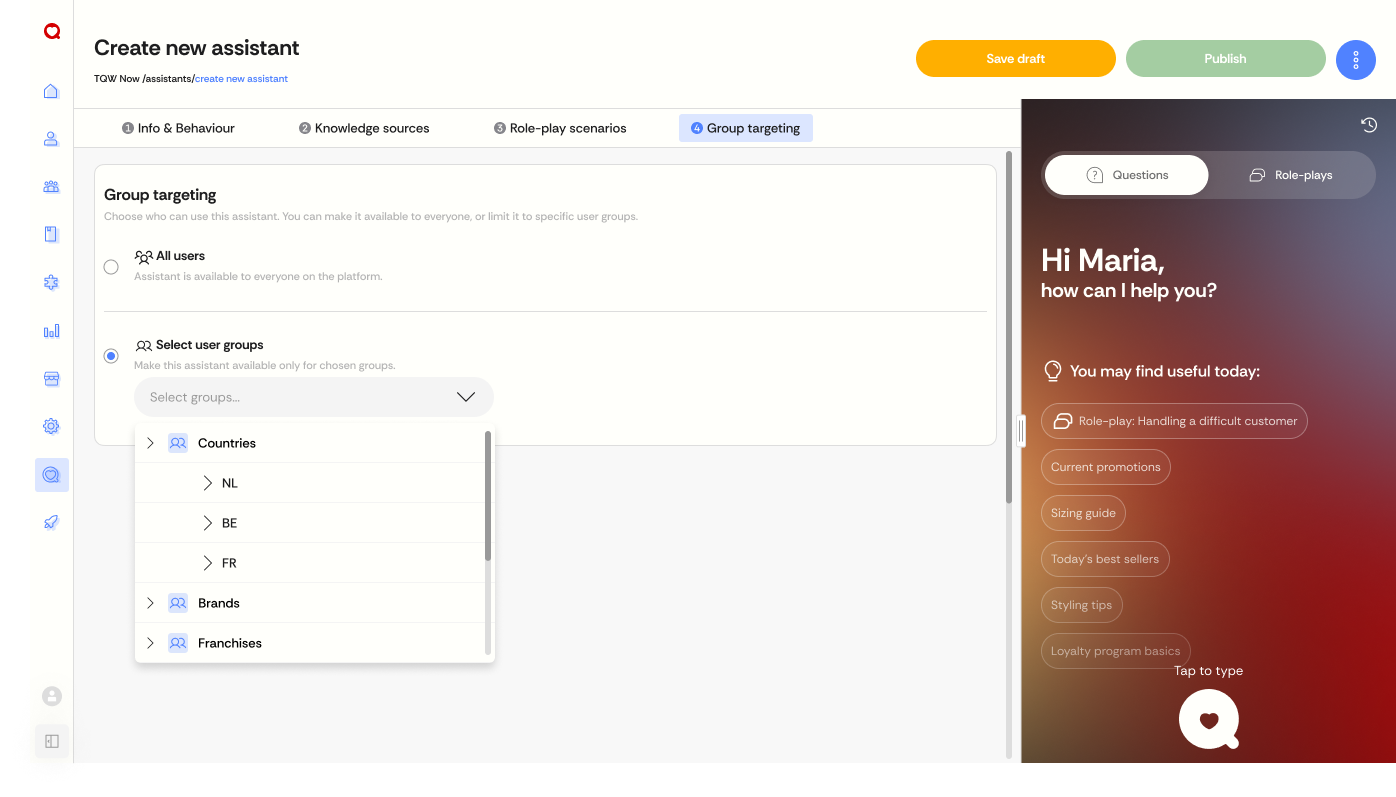Image resolution: width=1396 pixels, height=797 pixels.
Task: Select the user groups icon in the sidebar
Action: pos(51,186)
